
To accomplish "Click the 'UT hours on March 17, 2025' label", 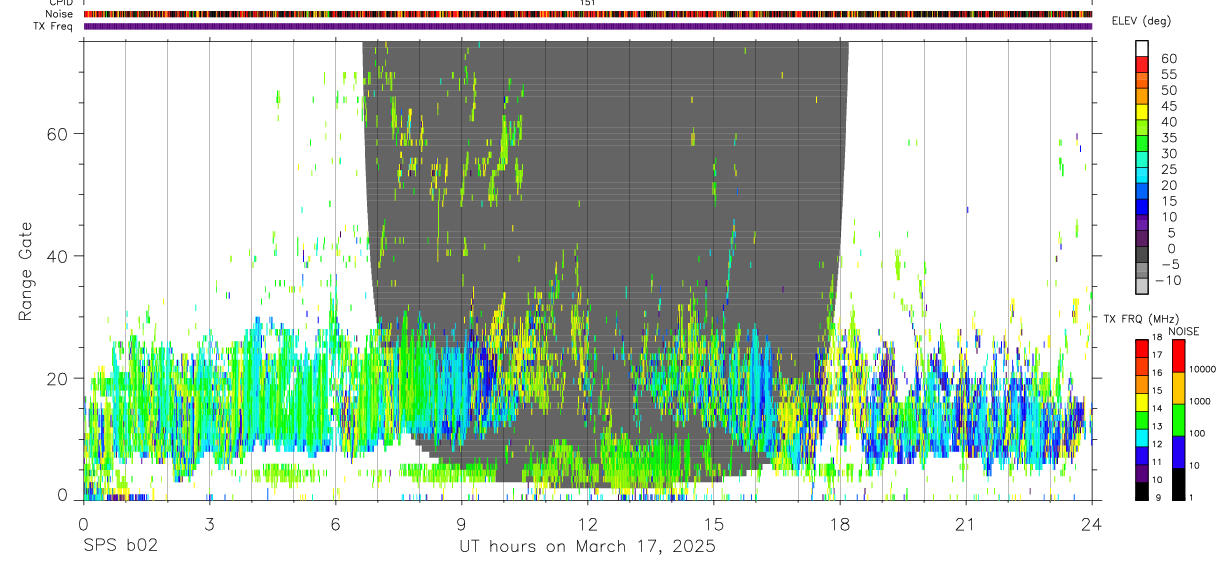I will tap(587, 547).
